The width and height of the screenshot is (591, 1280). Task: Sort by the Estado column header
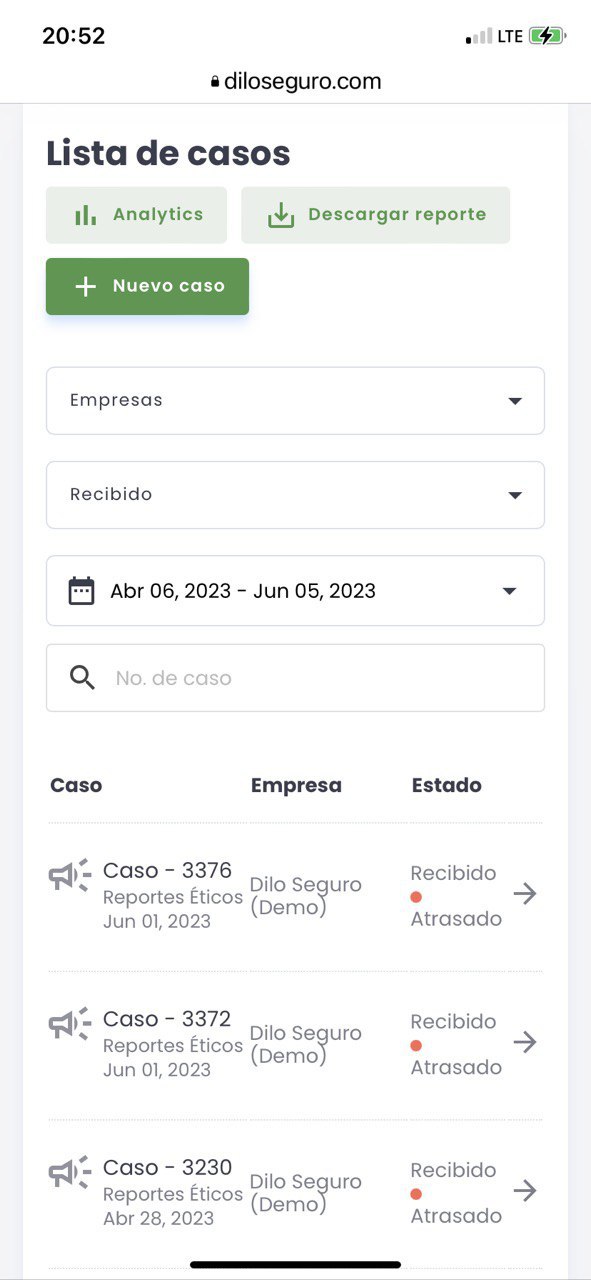point(447,785)
